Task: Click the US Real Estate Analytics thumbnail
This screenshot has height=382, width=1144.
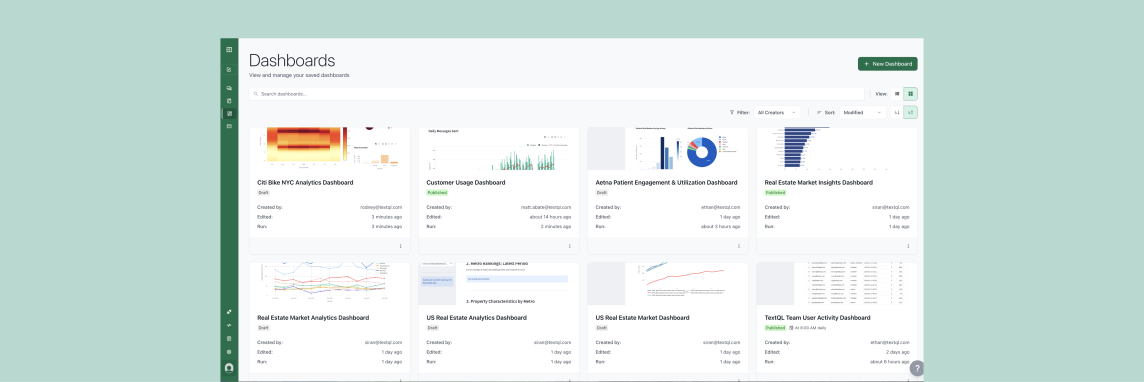Action: pyautogui.click(x=499, y=284)
